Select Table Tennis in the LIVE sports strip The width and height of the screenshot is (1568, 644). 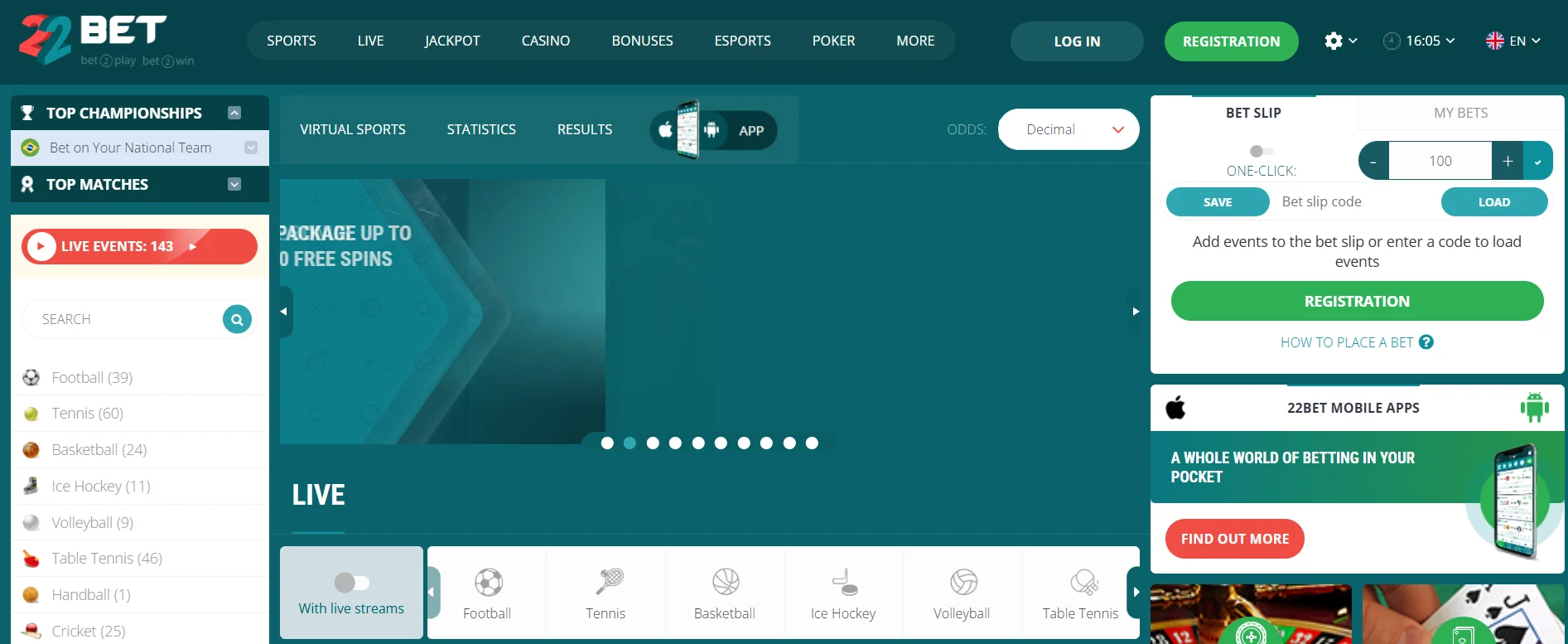(x=1080, y=593)
